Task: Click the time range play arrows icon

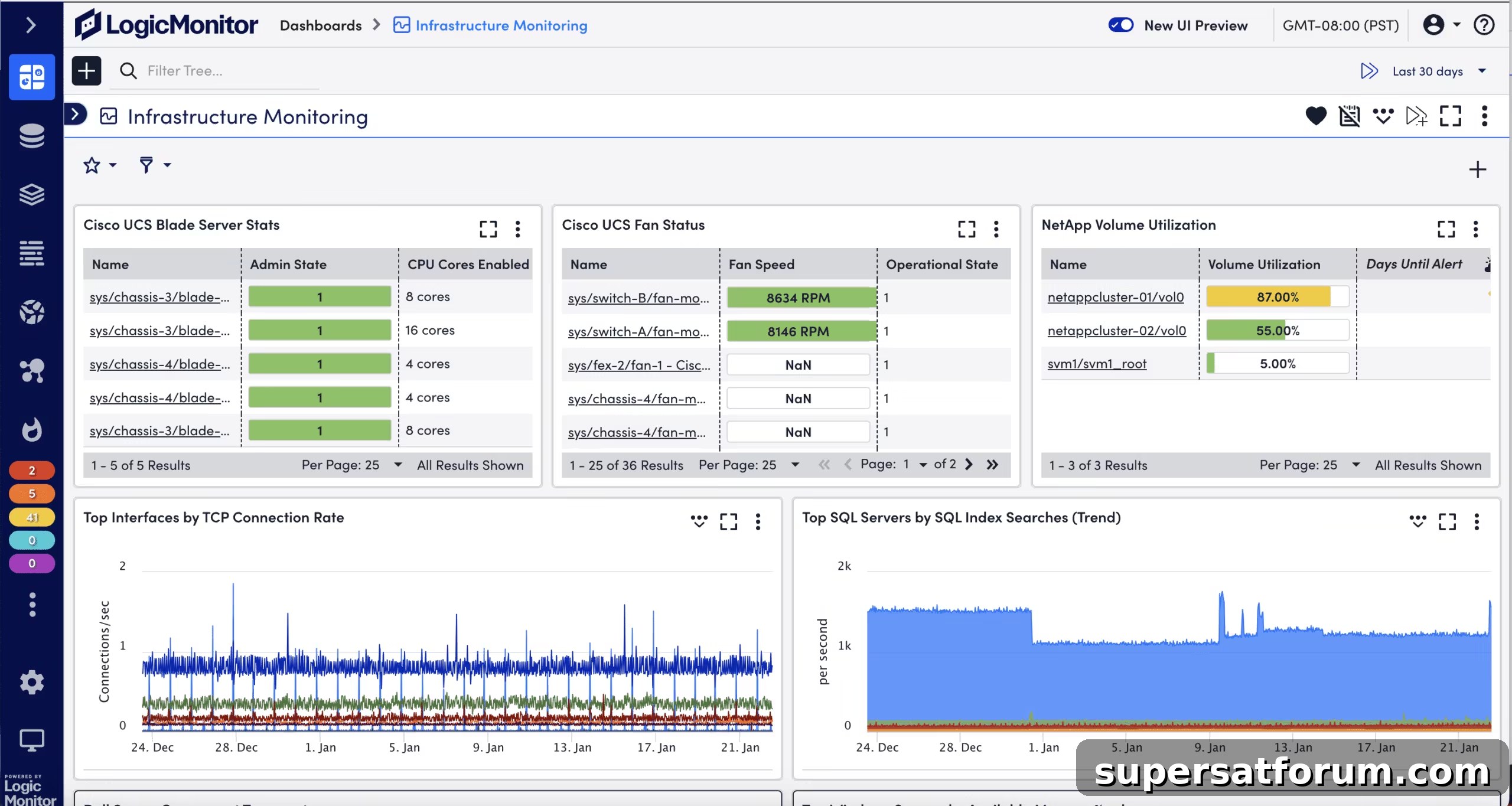Action: pyautogui.click(x=1369, y=71)
